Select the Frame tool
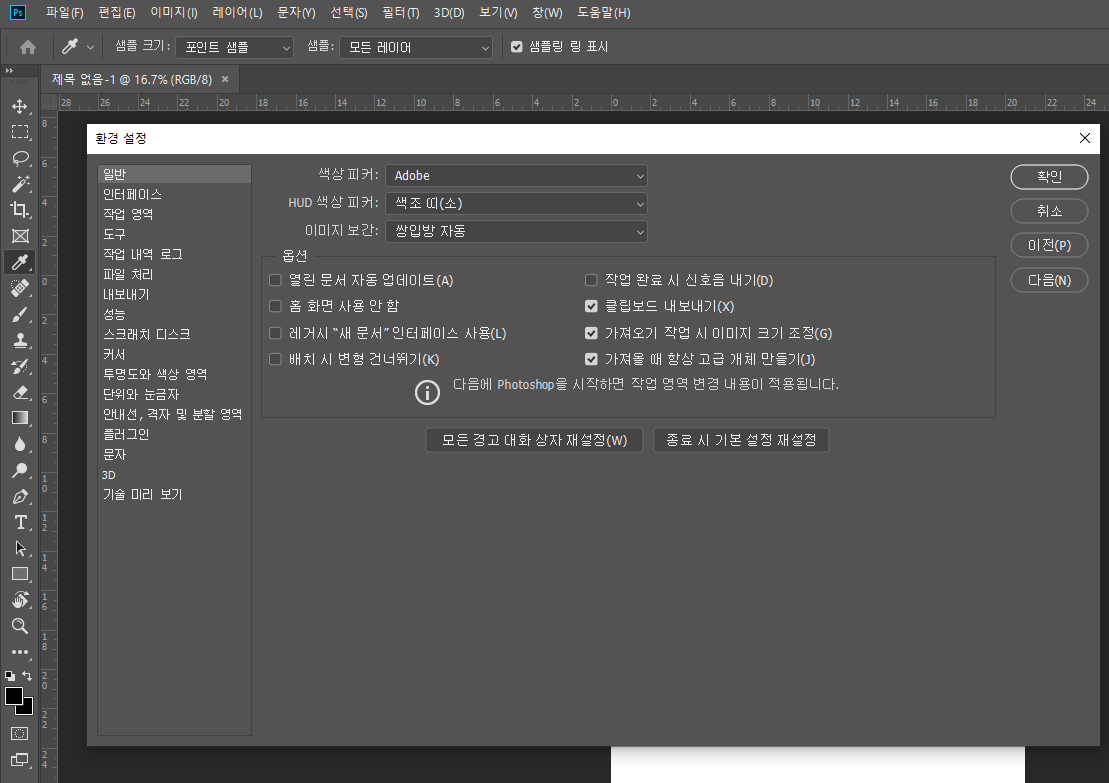This screenshot has width=1109, height=783. pyautogui.click(x=20, y=236)
